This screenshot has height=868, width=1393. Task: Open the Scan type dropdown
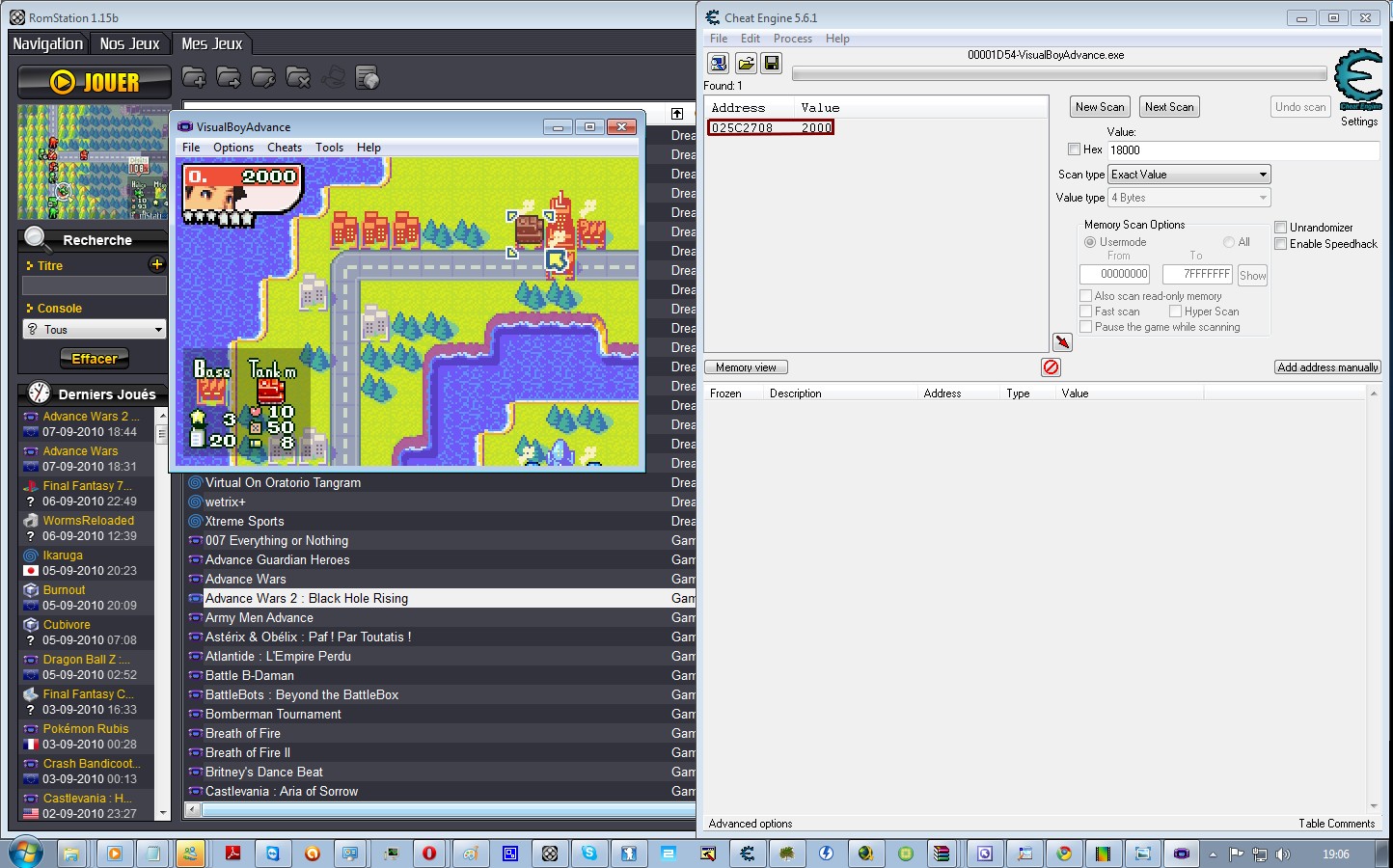1189,175
